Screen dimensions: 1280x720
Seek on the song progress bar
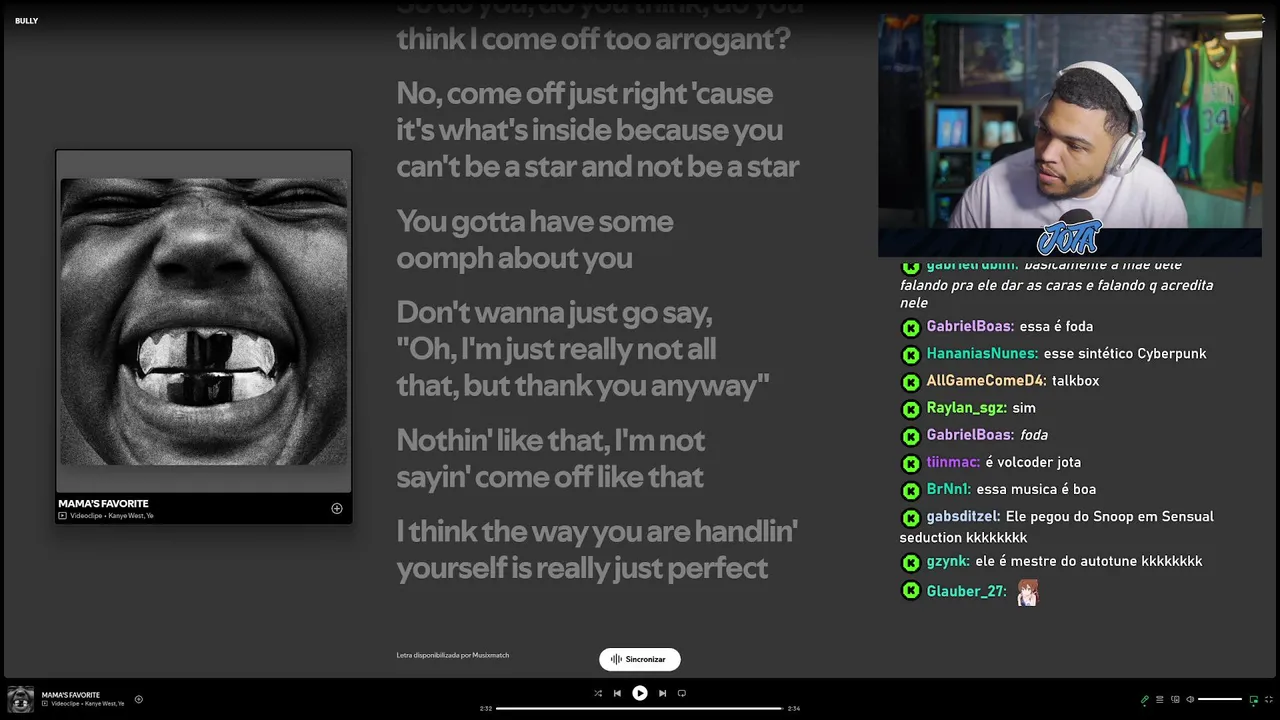pyautogui.click(x=638, y=708)
